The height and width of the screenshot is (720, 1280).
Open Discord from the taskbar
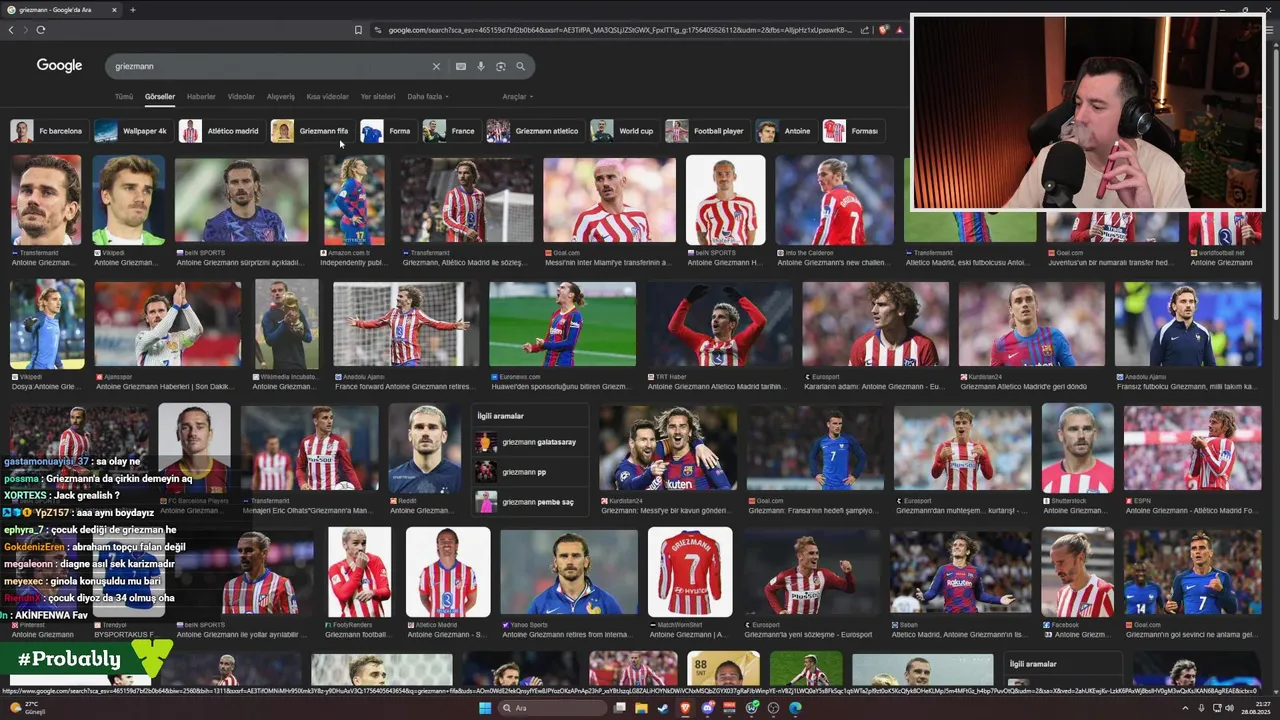(x=708, y=708)
